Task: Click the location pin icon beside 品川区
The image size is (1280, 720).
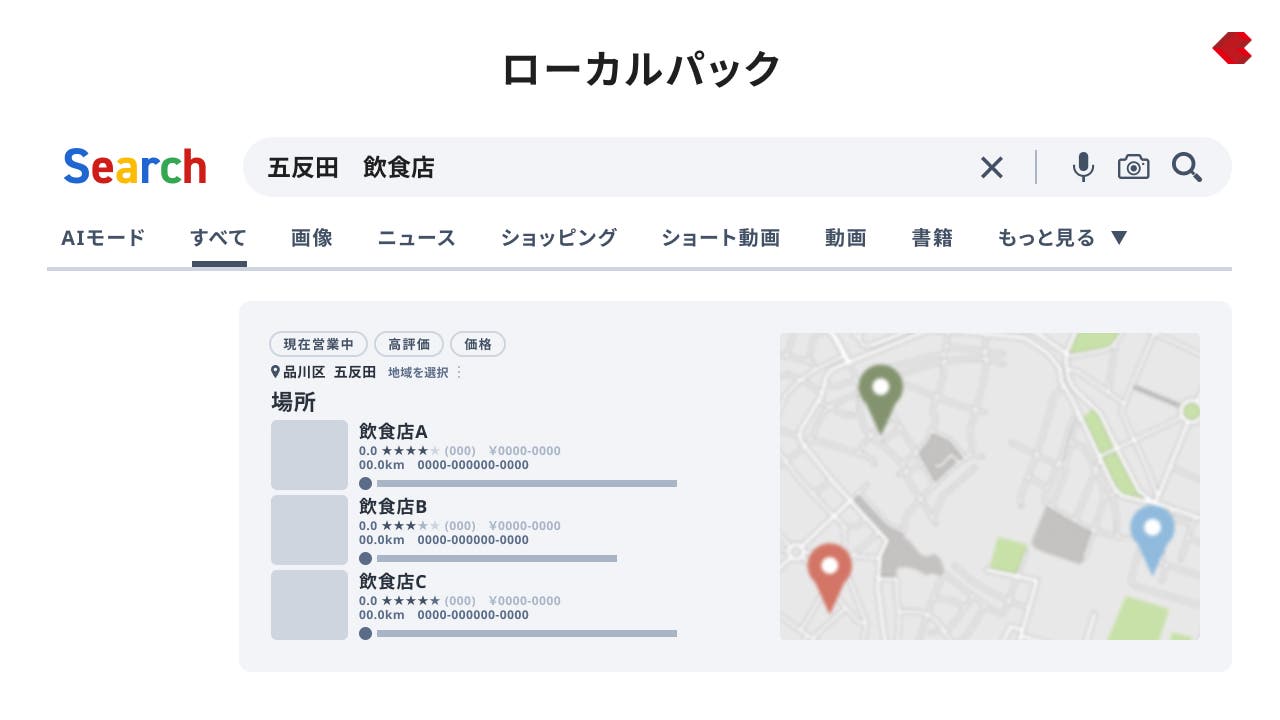Action: (276, 372)
